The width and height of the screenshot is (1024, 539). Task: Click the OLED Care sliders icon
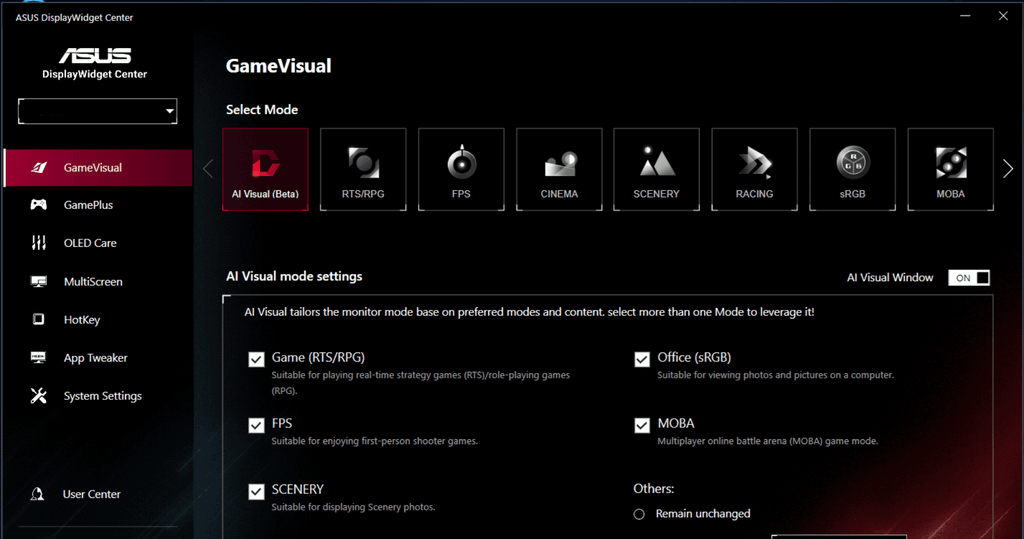click(39, 243)
